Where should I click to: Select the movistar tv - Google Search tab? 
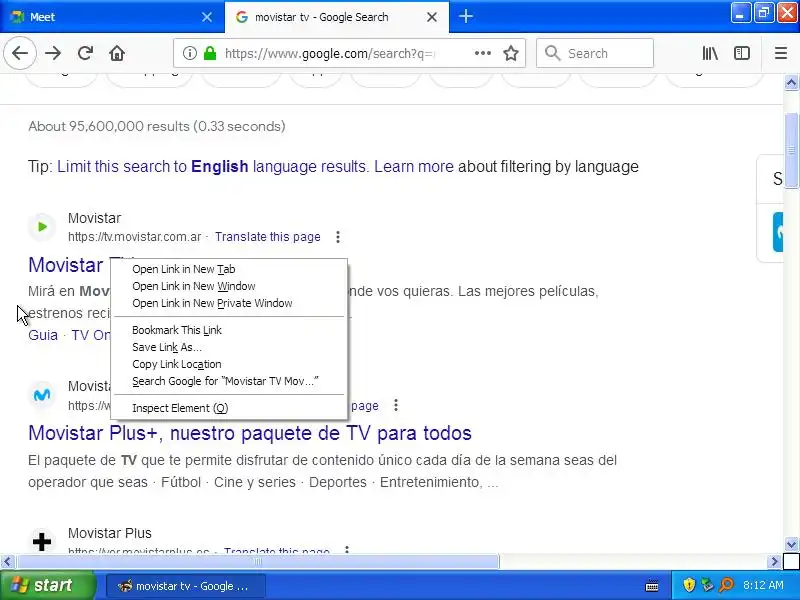tap(337, 17)
